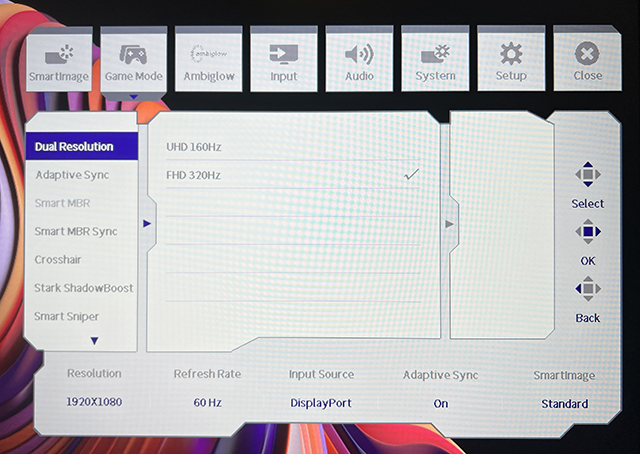Open the Input source icon
Viewport: 640px width, 454px height.
tap(284, 52)
